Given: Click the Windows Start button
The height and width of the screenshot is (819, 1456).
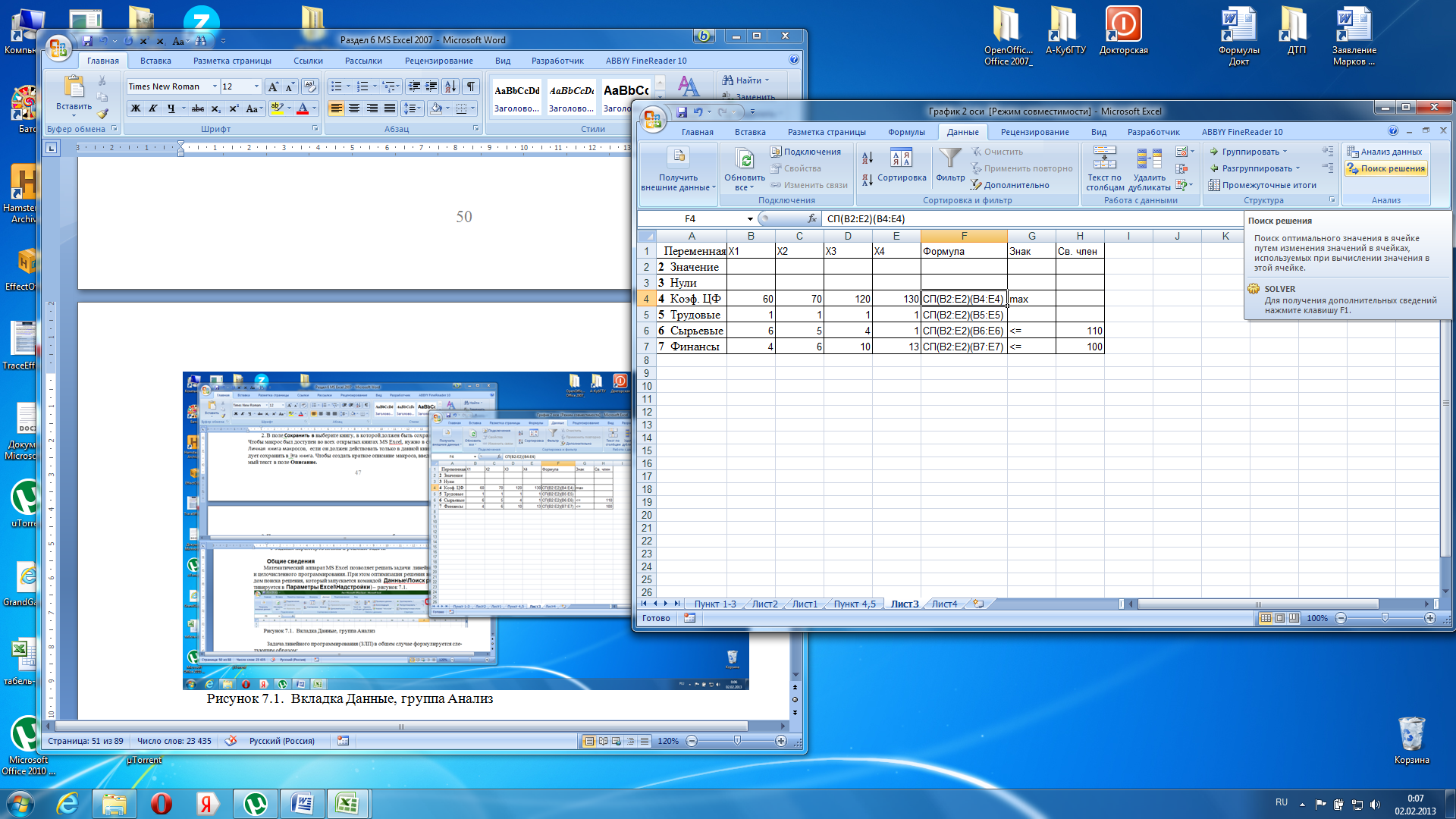Looking at the screenshot, I should coord(20,802).
